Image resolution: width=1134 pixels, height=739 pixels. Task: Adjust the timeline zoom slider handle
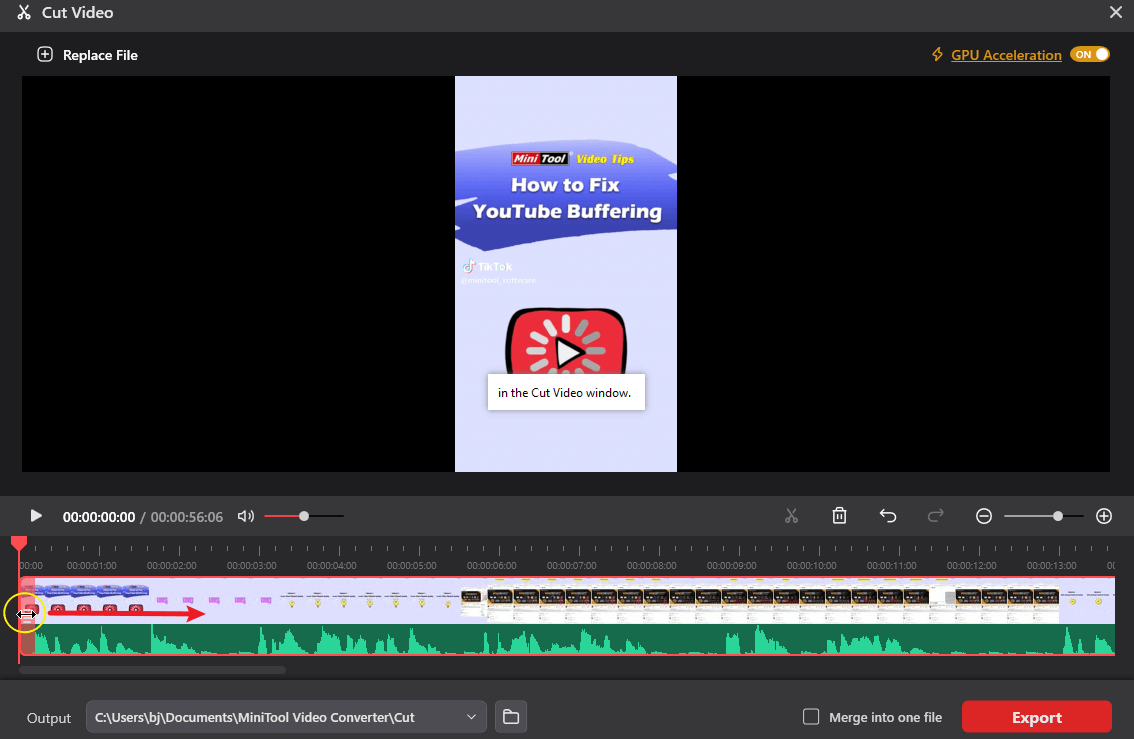[1058, 516]
